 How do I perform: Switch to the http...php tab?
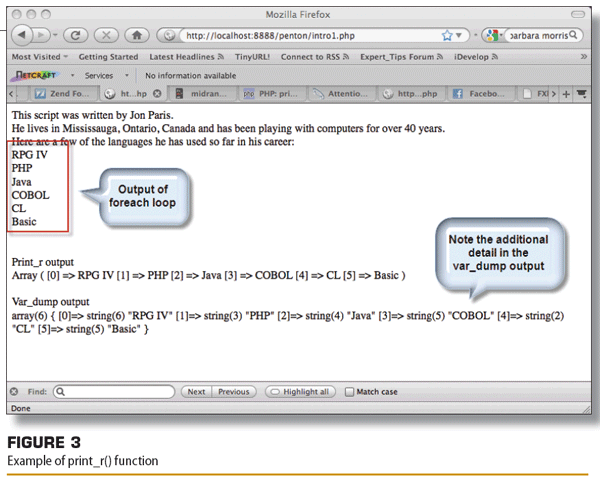tap(410, 94)
